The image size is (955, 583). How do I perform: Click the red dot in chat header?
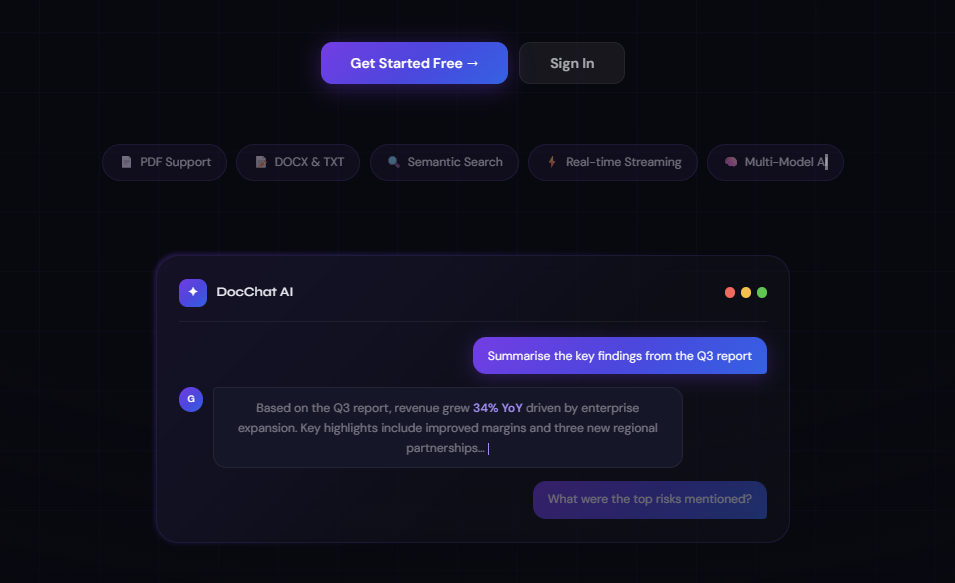point(730,292)
